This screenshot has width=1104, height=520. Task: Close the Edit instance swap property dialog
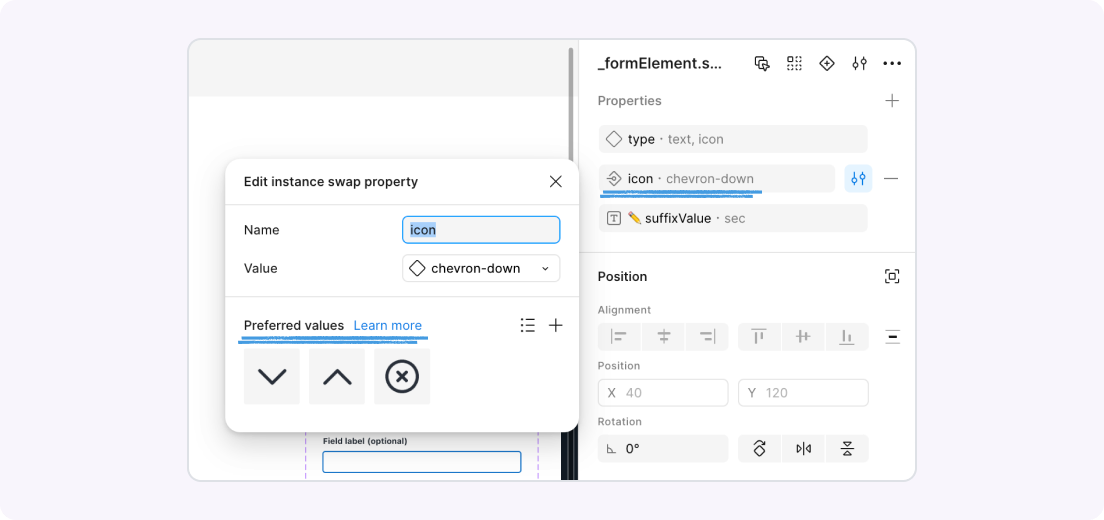point(556,182)
